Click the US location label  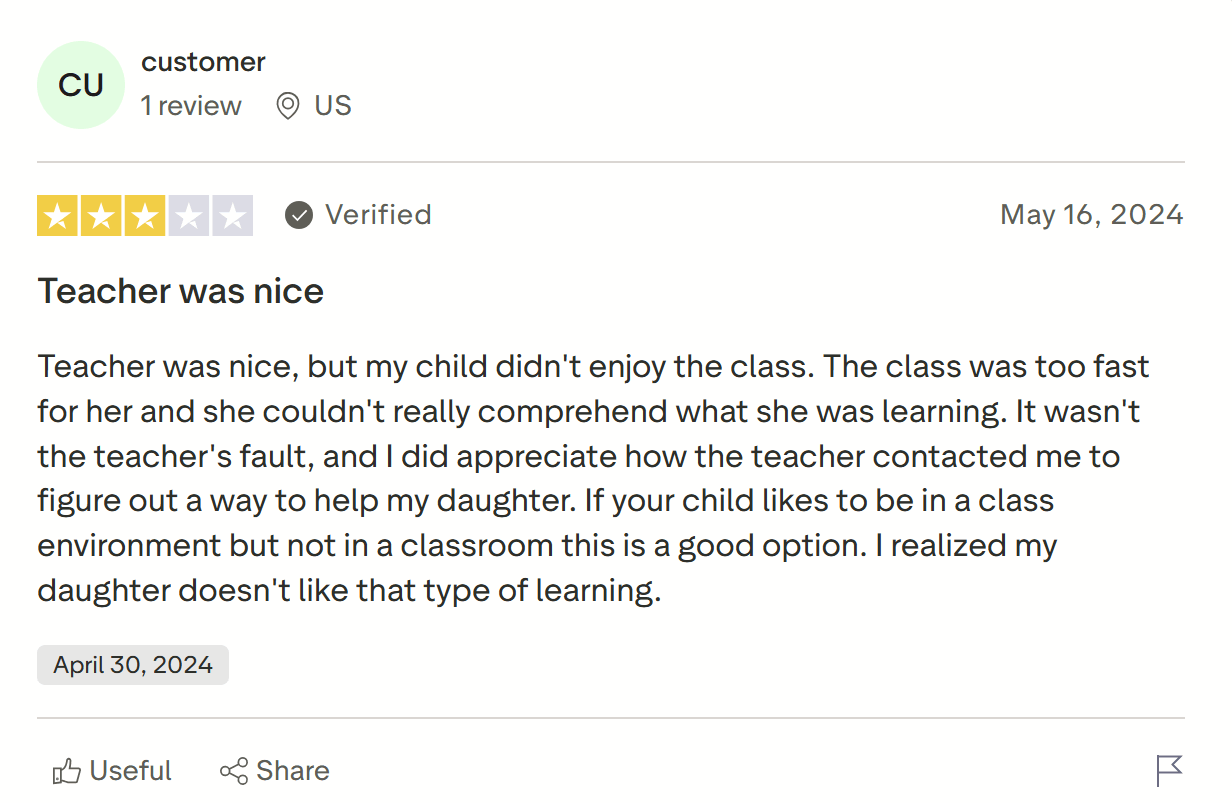point(334,105)
